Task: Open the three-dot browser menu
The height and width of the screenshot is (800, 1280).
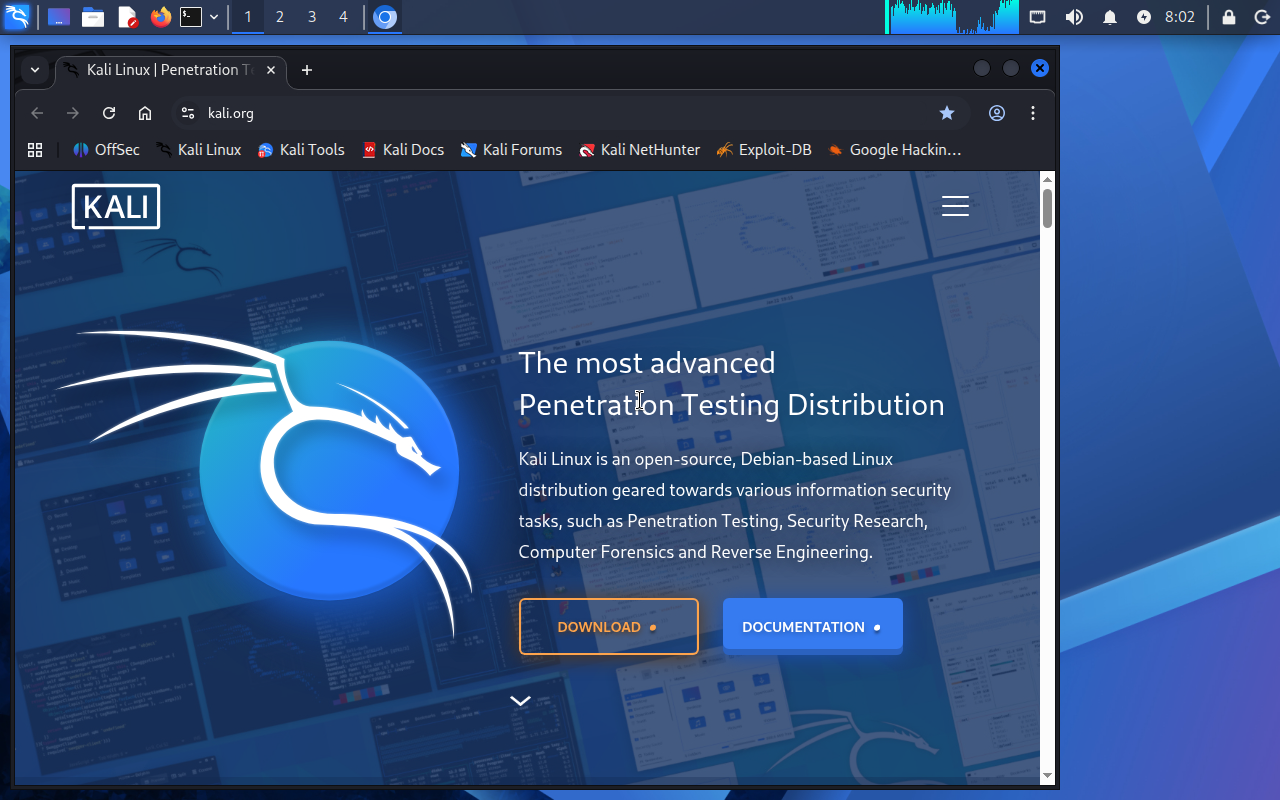Action: (1033, 113)
